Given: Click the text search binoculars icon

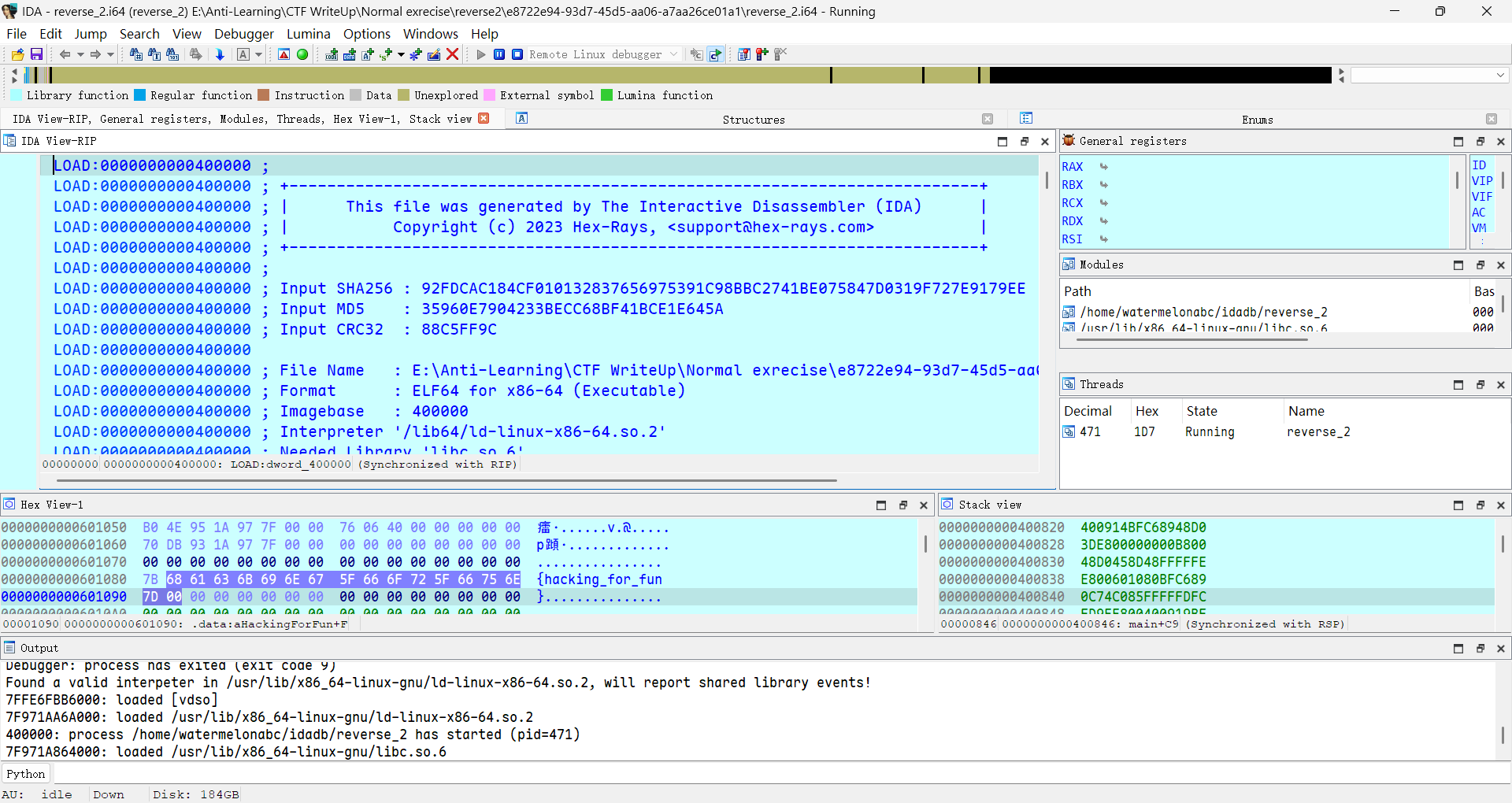Looking at the screenshot, I should point(154,54).
